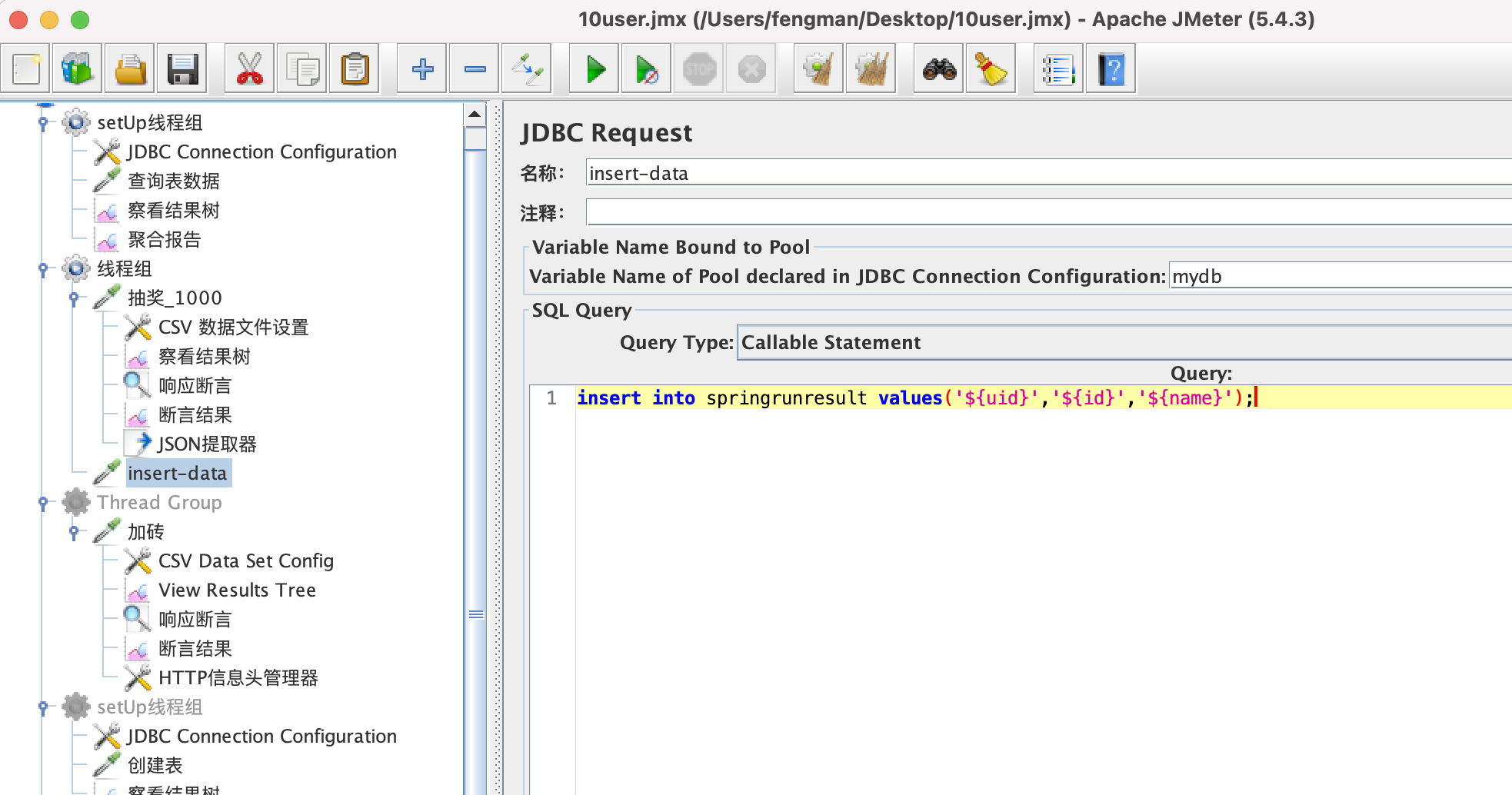Click the Shutdown test icon
This screenshot has height=795, width=1512.
[751, 69]
